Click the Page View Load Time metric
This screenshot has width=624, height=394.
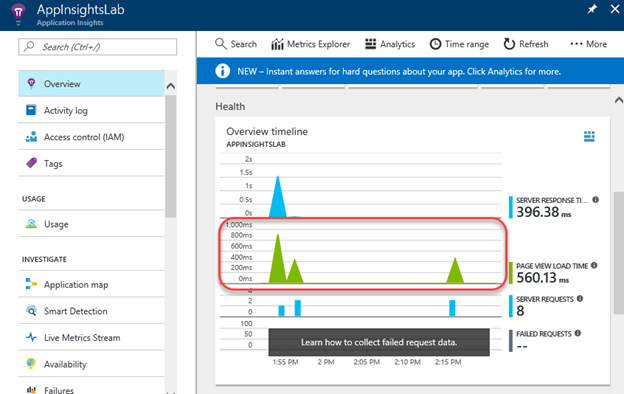553,273
